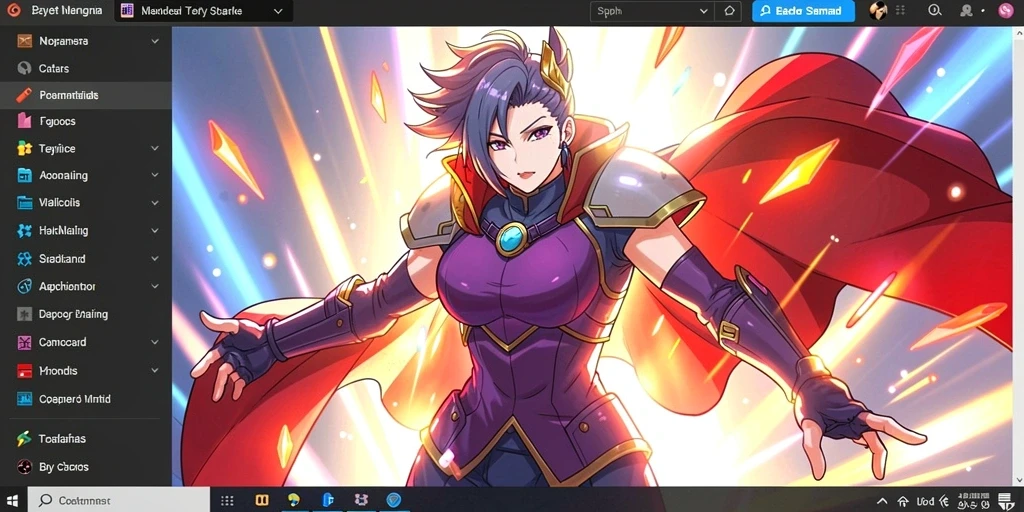Image resolution: width=1024 pixels, height=512 pixels.
Task: Select the Catars sidebar icon
Action: point(25,68)
